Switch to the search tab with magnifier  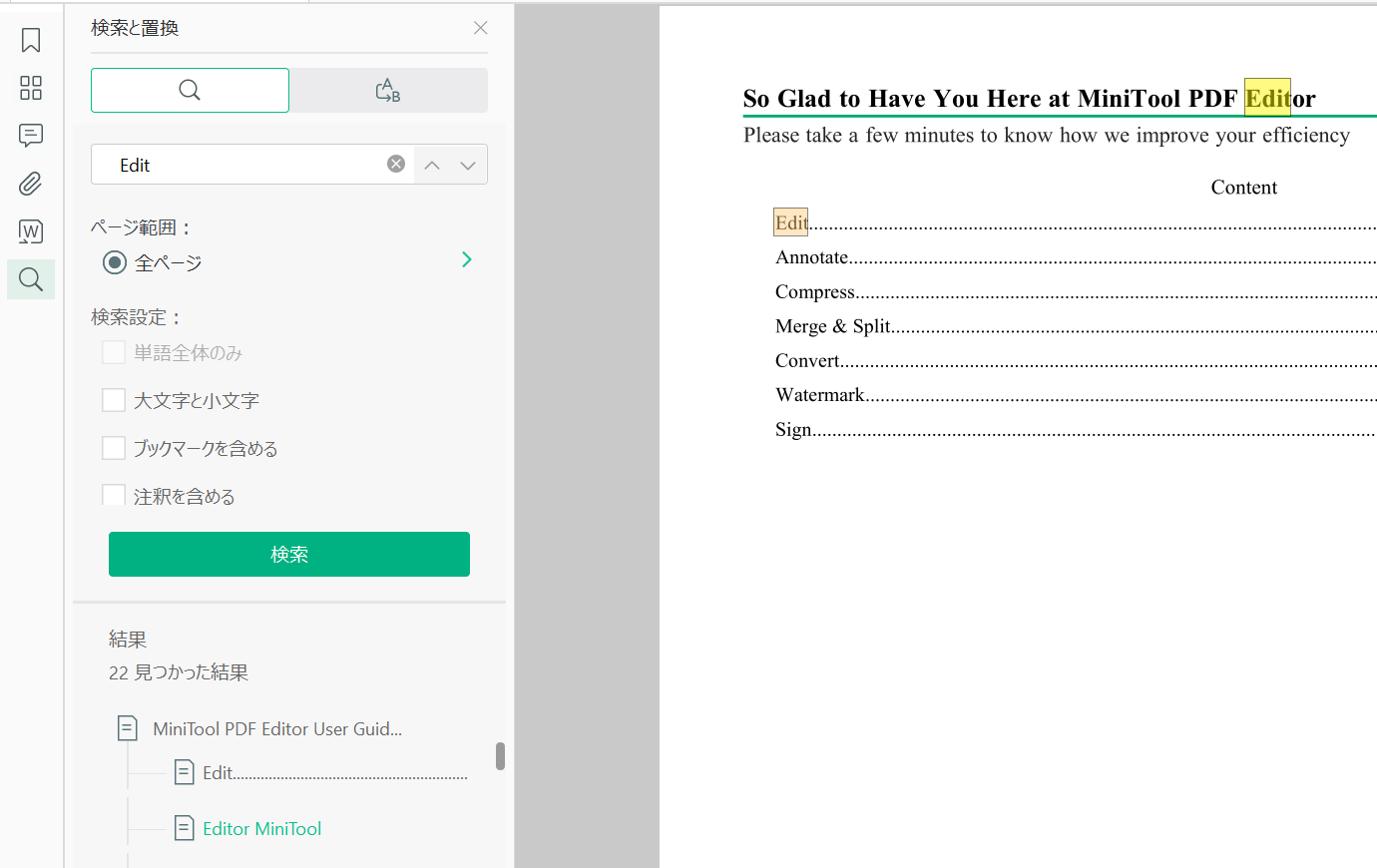tap(190, 91)
